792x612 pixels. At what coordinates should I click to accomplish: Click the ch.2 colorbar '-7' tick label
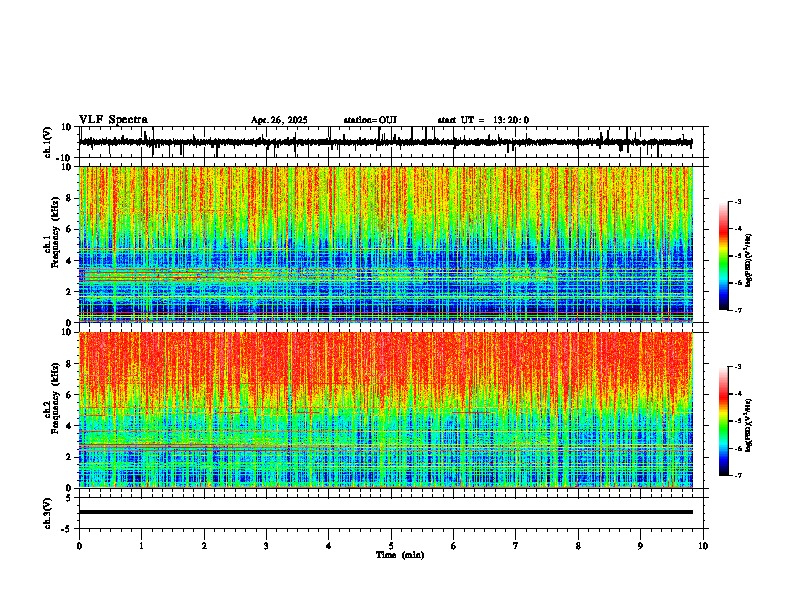(x=738, y=475)
